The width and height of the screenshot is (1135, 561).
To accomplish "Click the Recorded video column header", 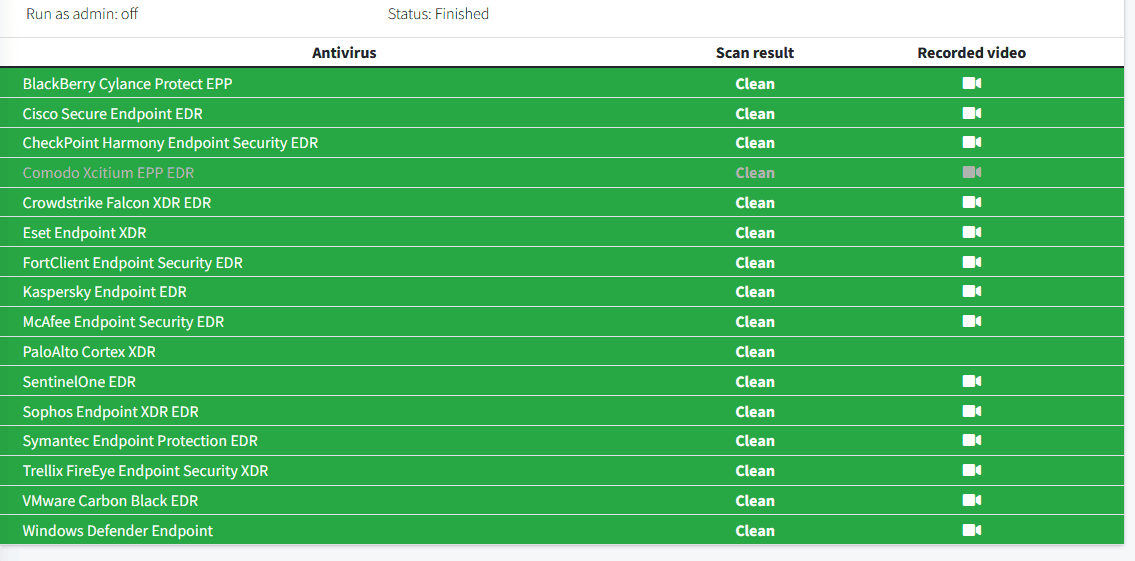I will [x=971, y=53].
